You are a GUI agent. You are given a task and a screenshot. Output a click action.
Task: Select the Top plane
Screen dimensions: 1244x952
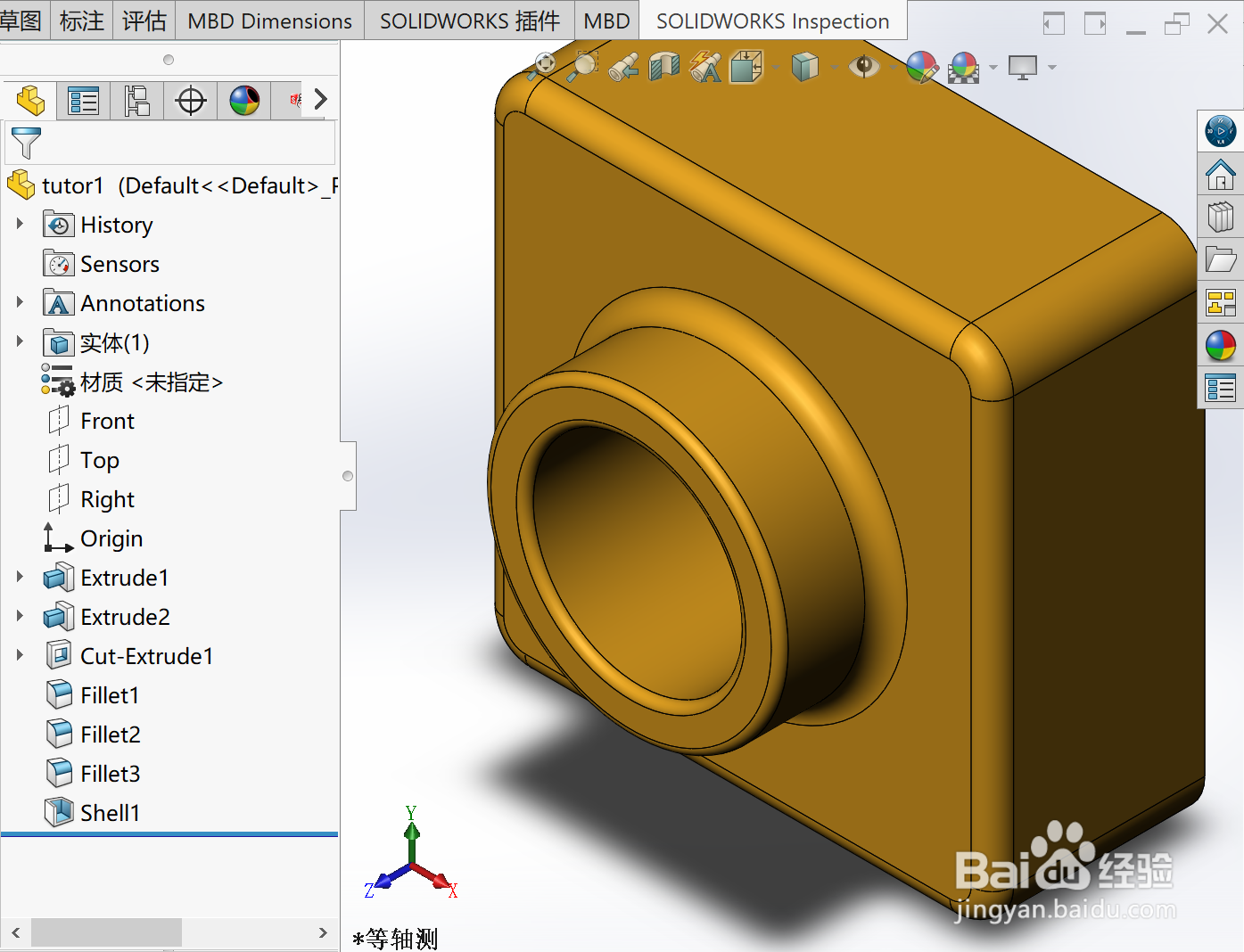99,460
